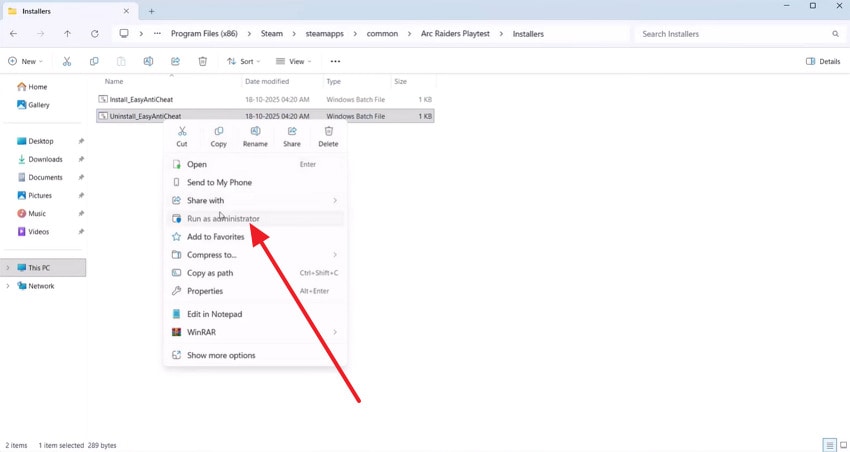Sort by the Type column header

(333, 81)
